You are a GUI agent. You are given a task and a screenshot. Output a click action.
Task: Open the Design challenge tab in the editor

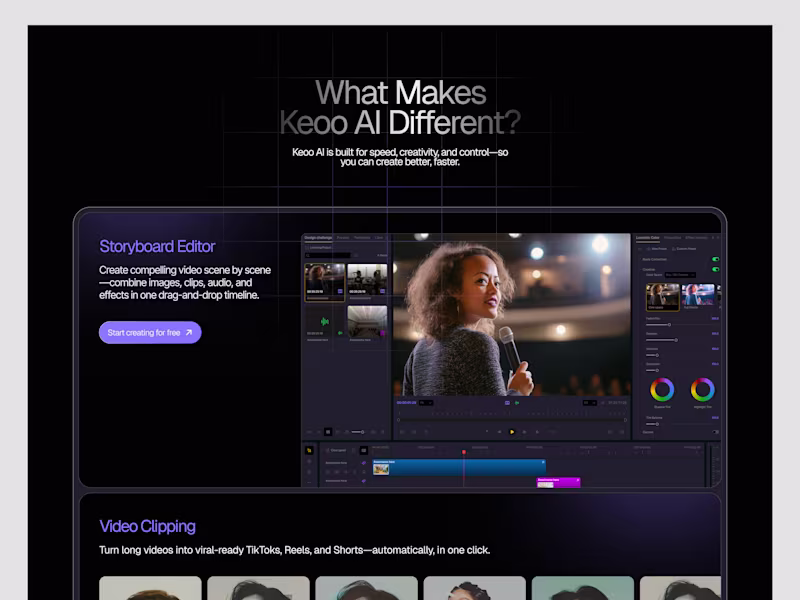coord(318,238)
